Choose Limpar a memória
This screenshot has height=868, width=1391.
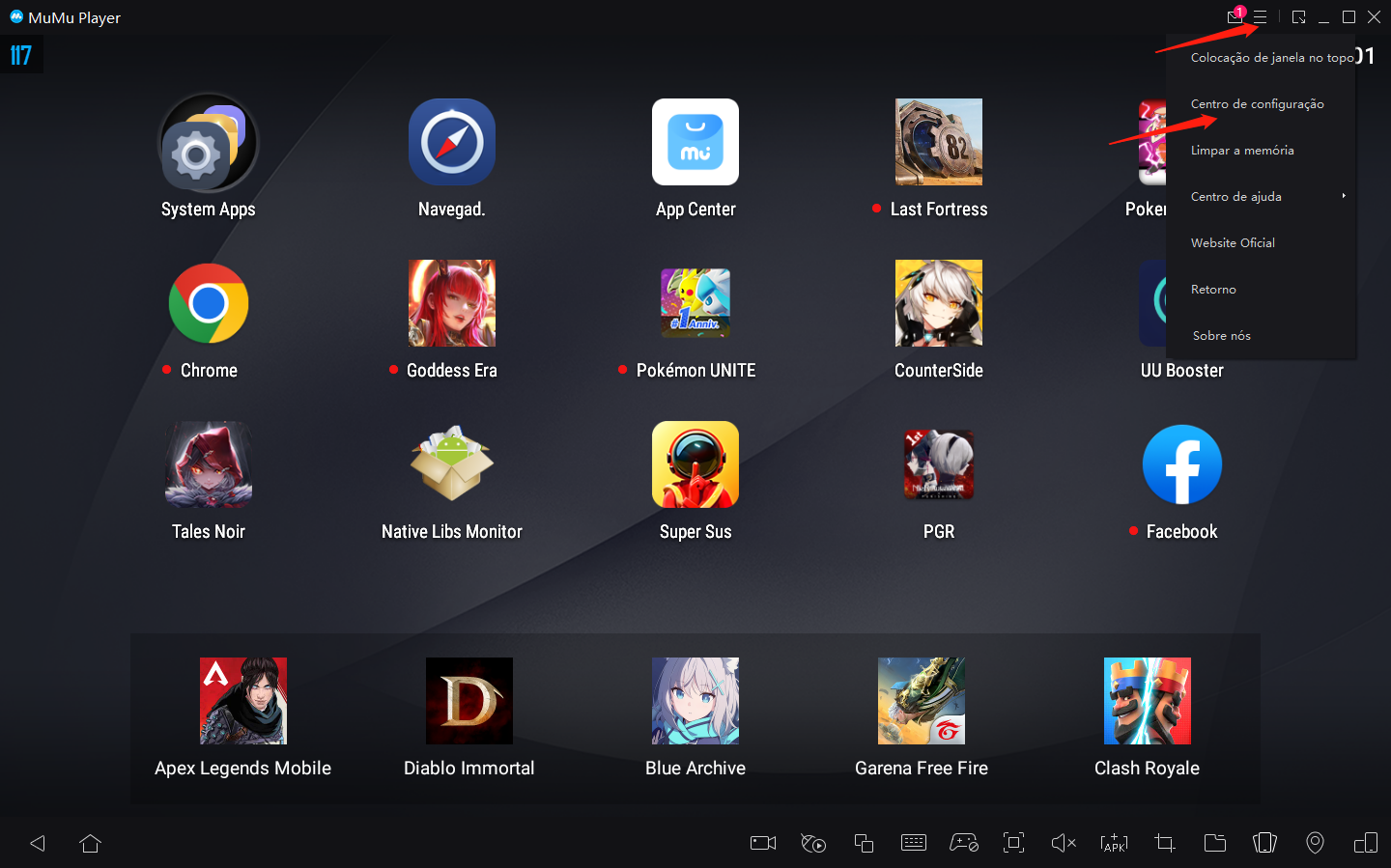(1242, 151)
